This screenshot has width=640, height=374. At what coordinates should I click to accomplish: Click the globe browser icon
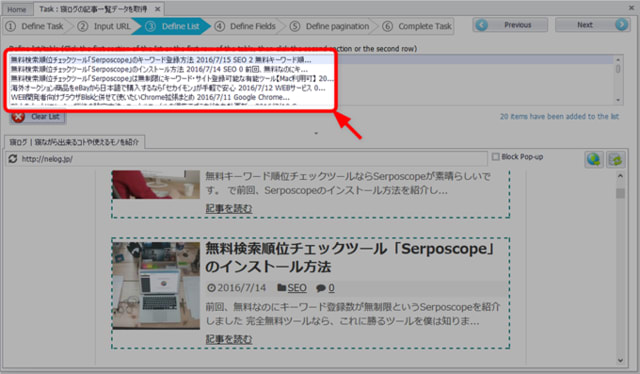pyautogui.click(x=593, y=159)
